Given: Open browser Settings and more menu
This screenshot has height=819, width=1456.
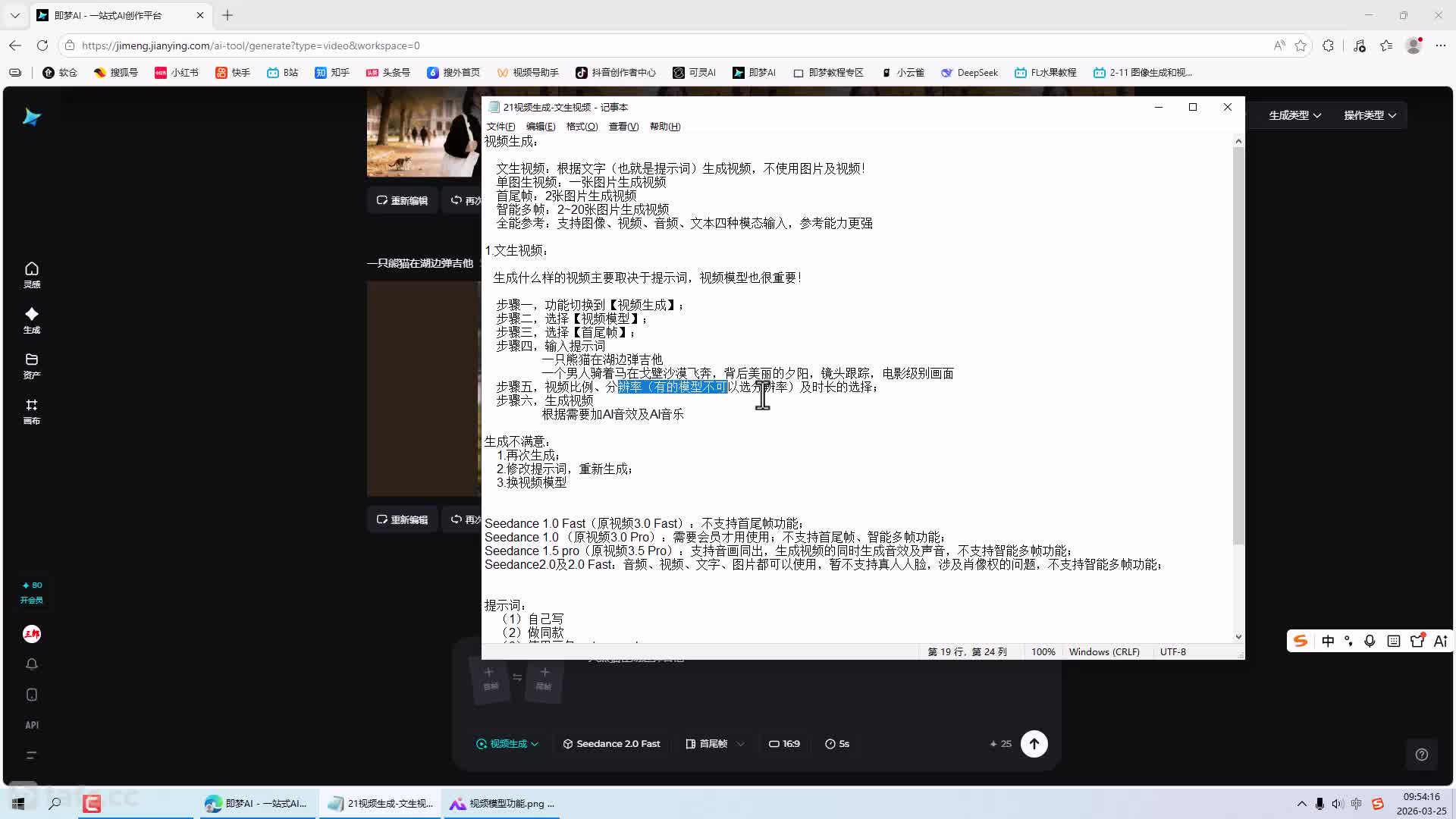Looking at the screenshot, I should (x=1441, y=45).
